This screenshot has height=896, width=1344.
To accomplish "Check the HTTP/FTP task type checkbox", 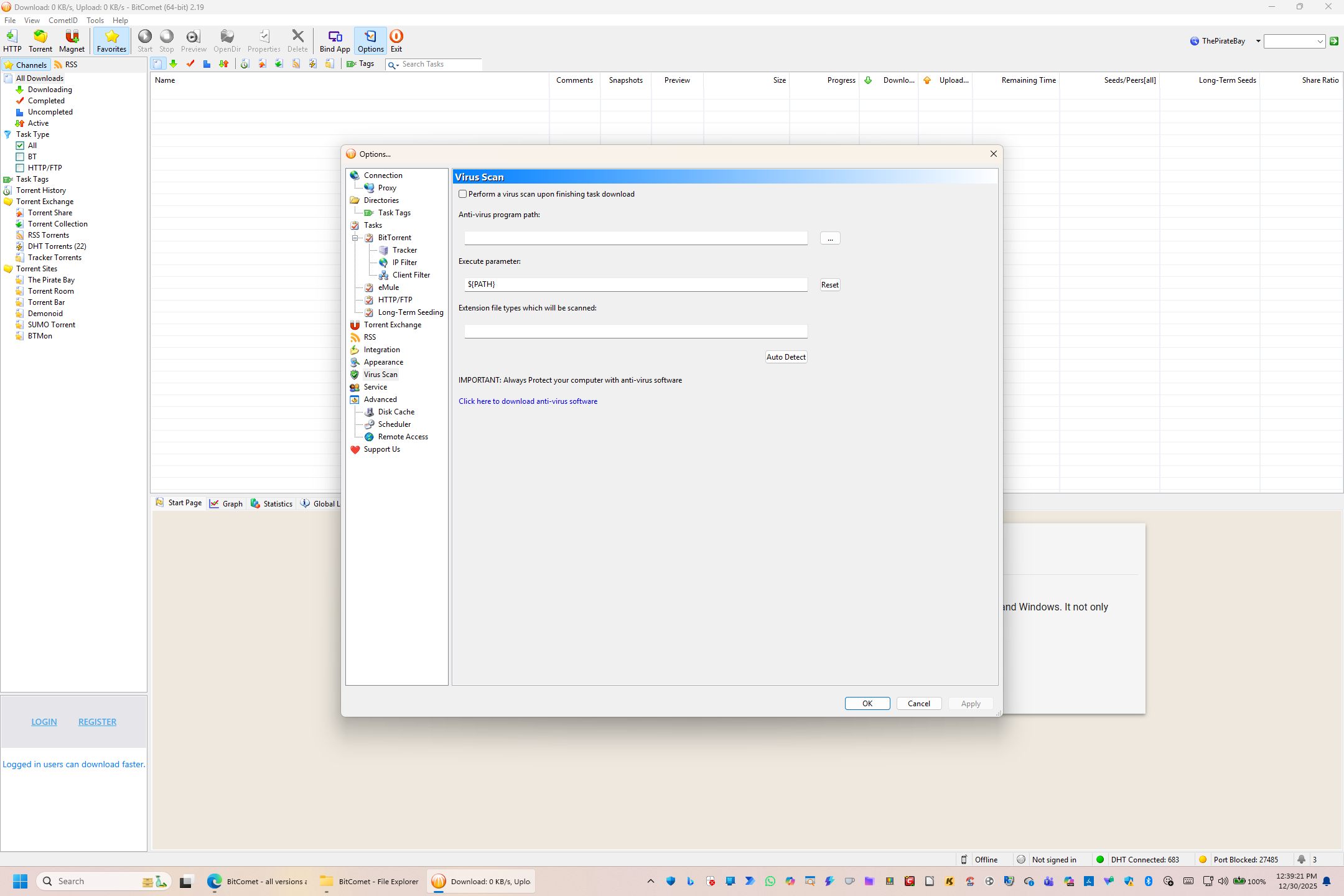I will coord(20,168).
